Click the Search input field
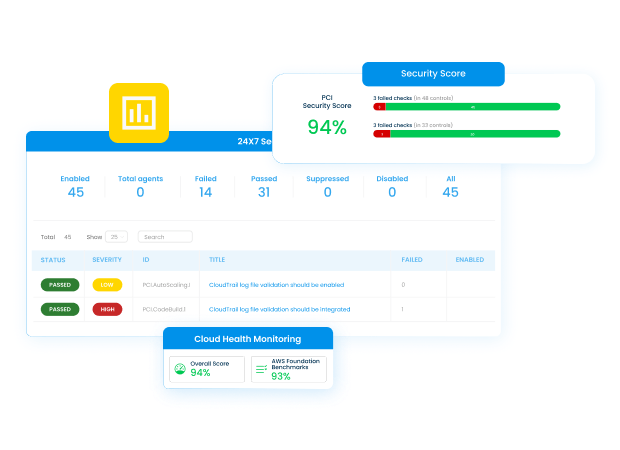This screenshot has height=450, width=620. tap(165, 237)
